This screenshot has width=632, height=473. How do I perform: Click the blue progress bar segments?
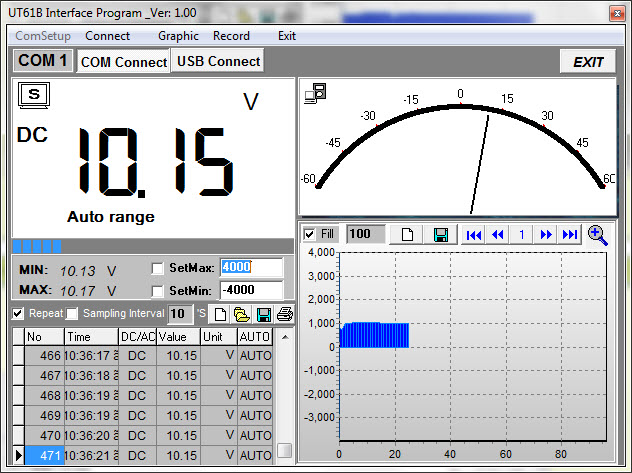coord(37,246)
